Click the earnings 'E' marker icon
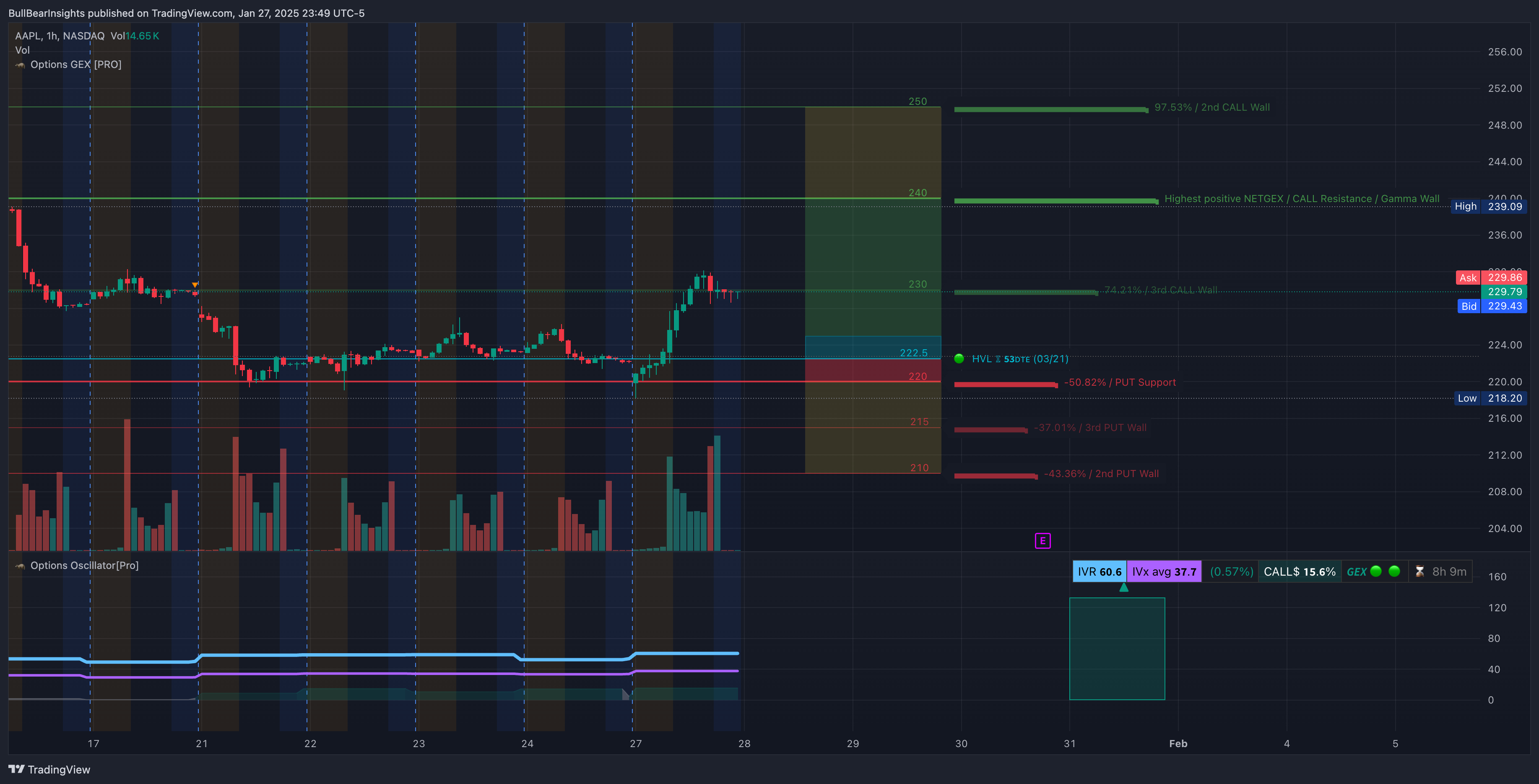 1042,541
